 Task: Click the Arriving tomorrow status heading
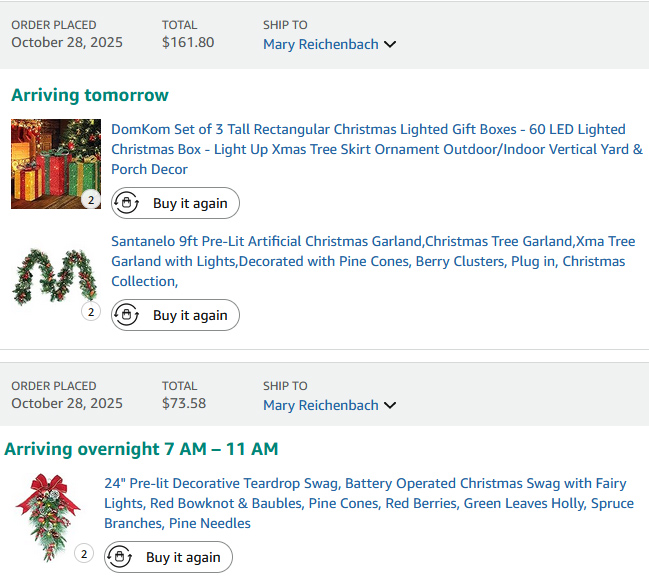(x=90, y=95)
